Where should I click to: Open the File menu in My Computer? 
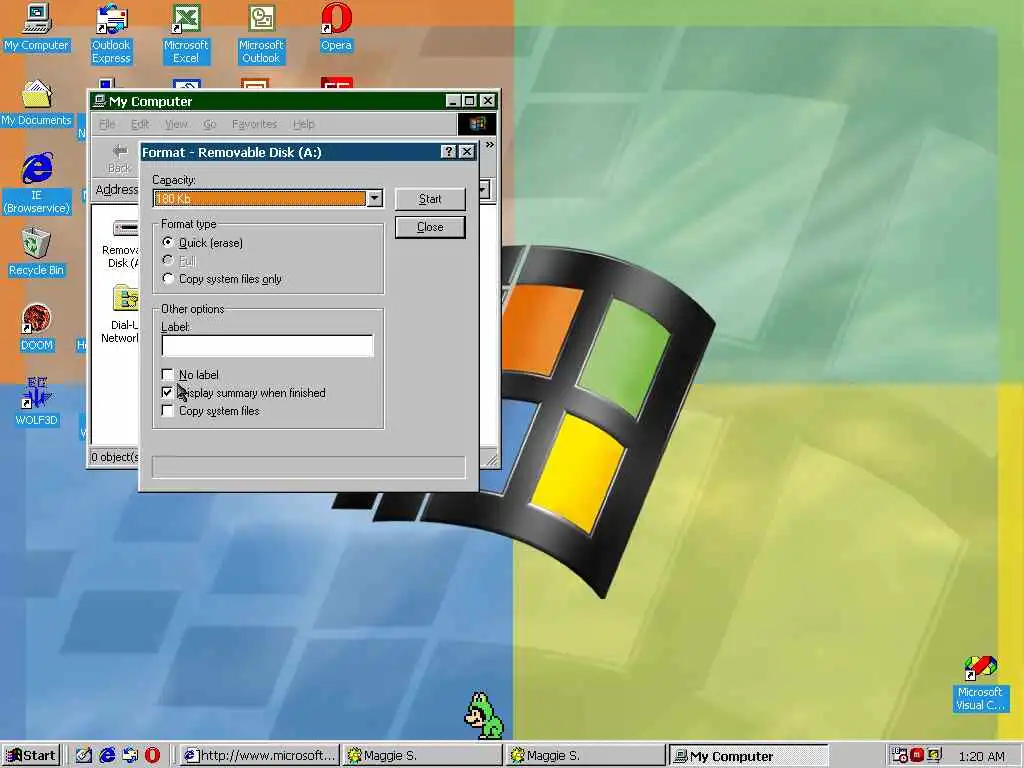[x=107, y=124]
